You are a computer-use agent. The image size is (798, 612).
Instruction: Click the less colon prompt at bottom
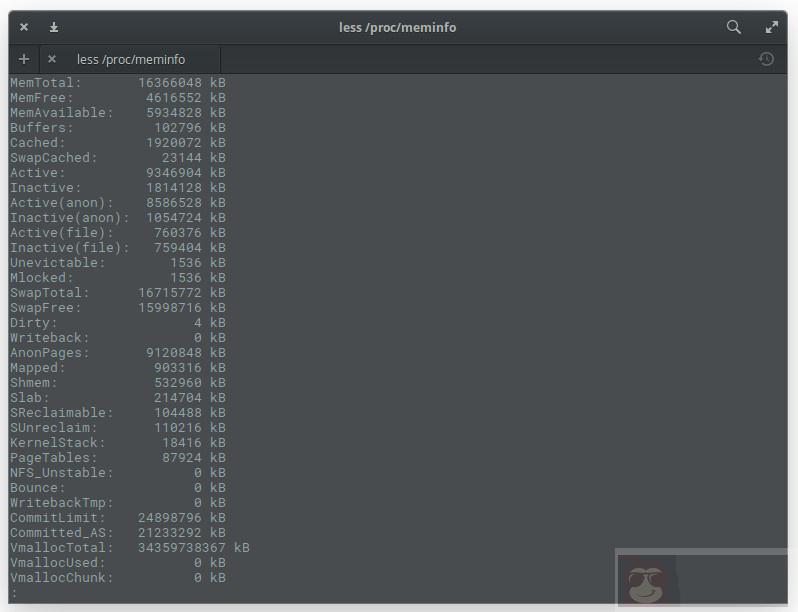click(x=15, y=593)
